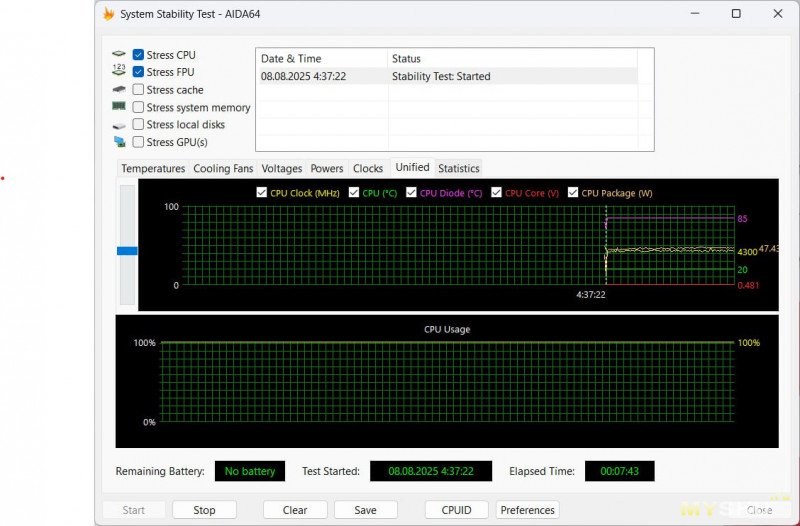Click the GPU monitor icon beside Stress GPU(s)
The height and width of the screenshot is (526, 800).
point(119,142)
